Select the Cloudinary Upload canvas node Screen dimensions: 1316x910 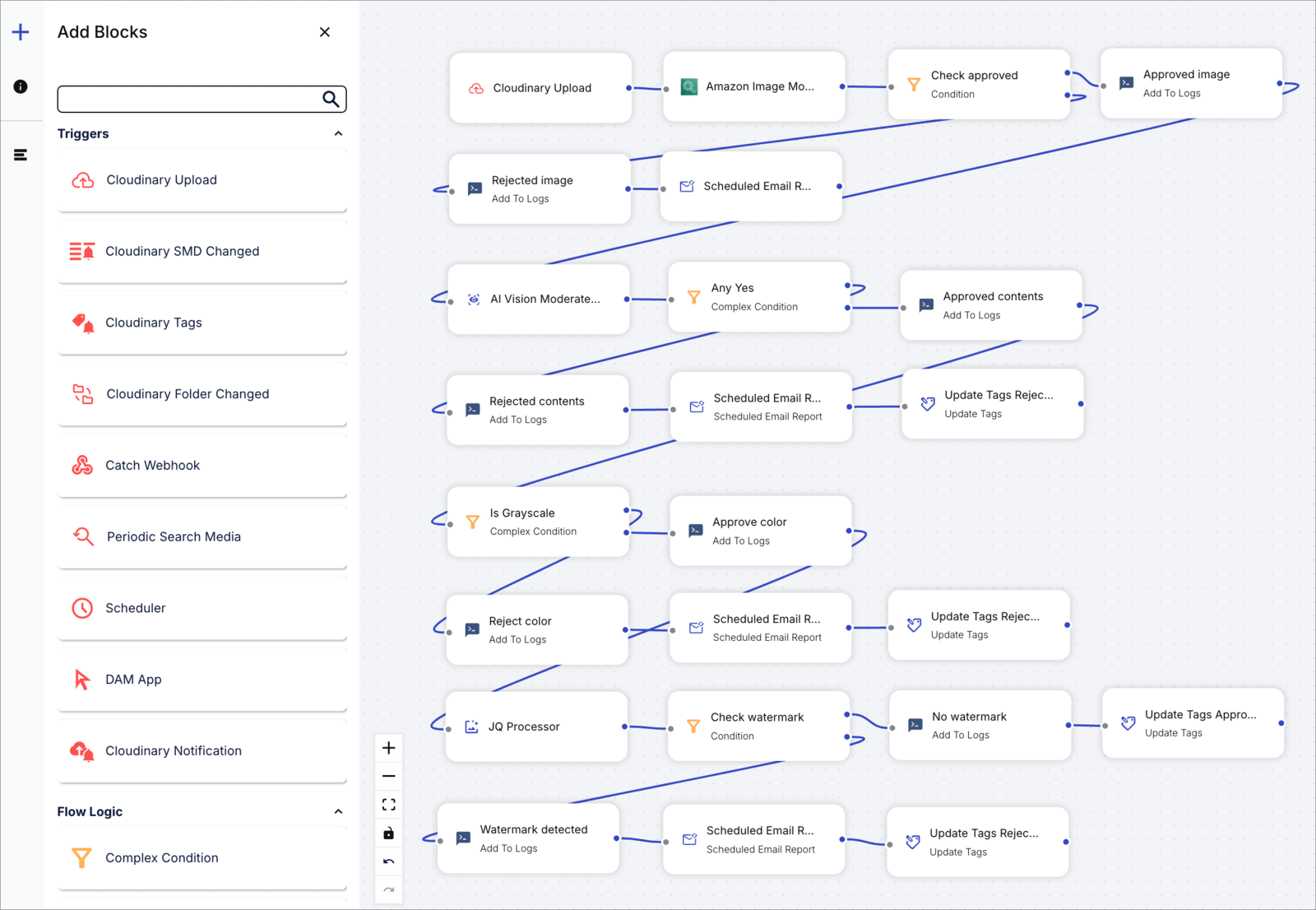(541, 88)
